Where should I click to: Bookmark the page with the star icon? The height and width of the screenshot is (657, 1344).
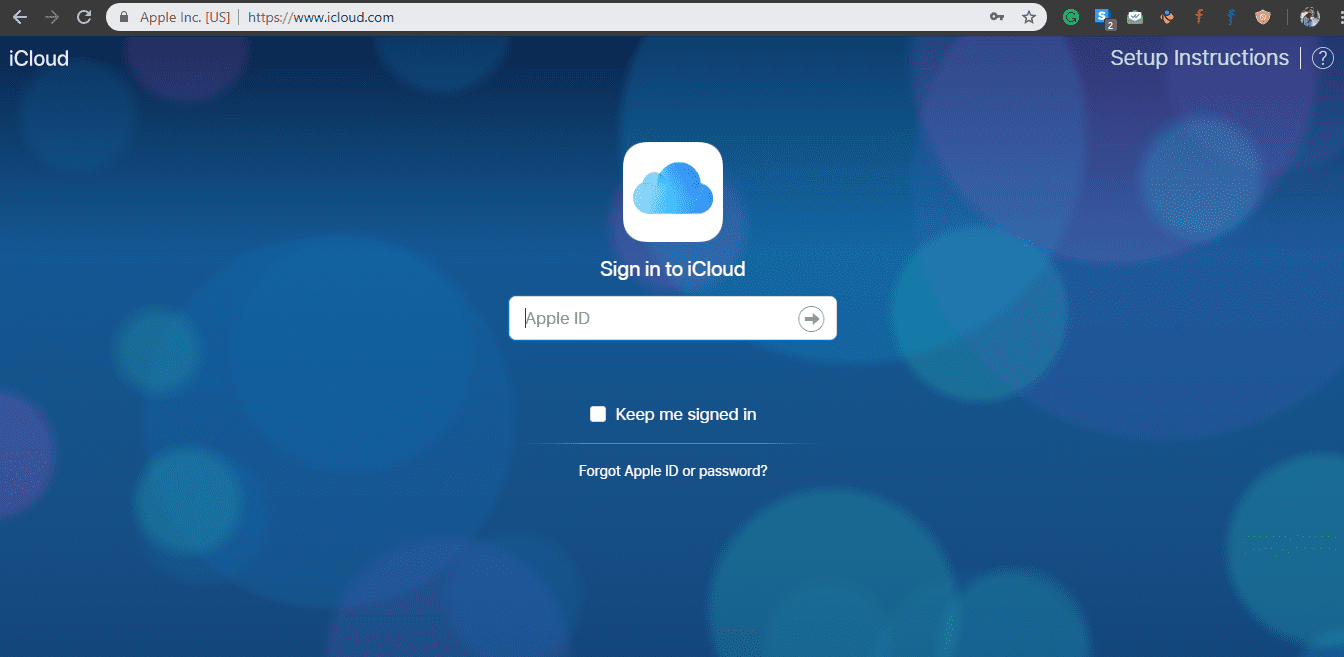(1029, 17)
